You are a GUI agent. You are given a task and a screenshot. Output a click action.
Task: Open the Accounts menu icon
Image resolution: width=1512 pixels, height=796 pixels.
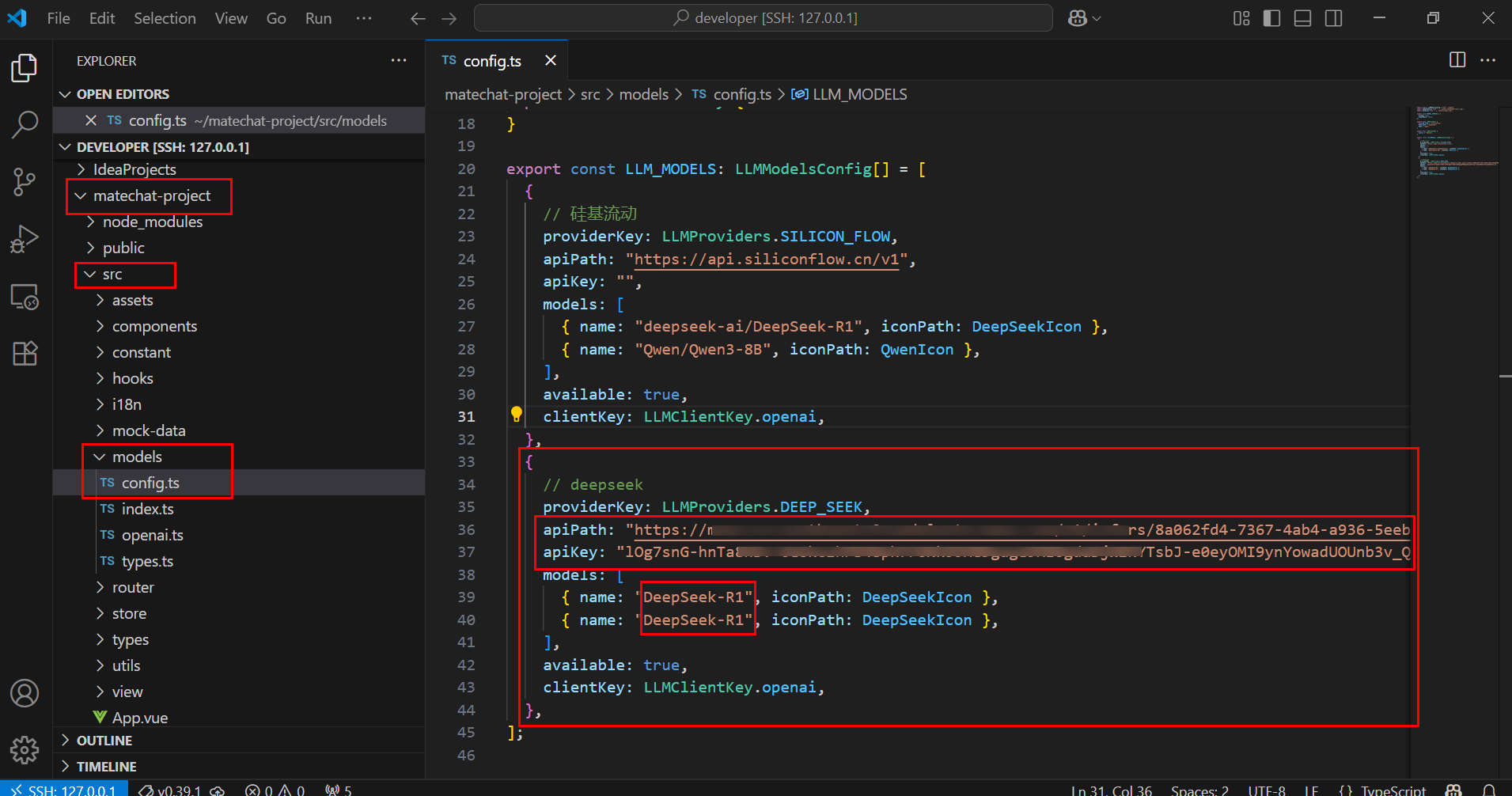(x=25, y=693)
